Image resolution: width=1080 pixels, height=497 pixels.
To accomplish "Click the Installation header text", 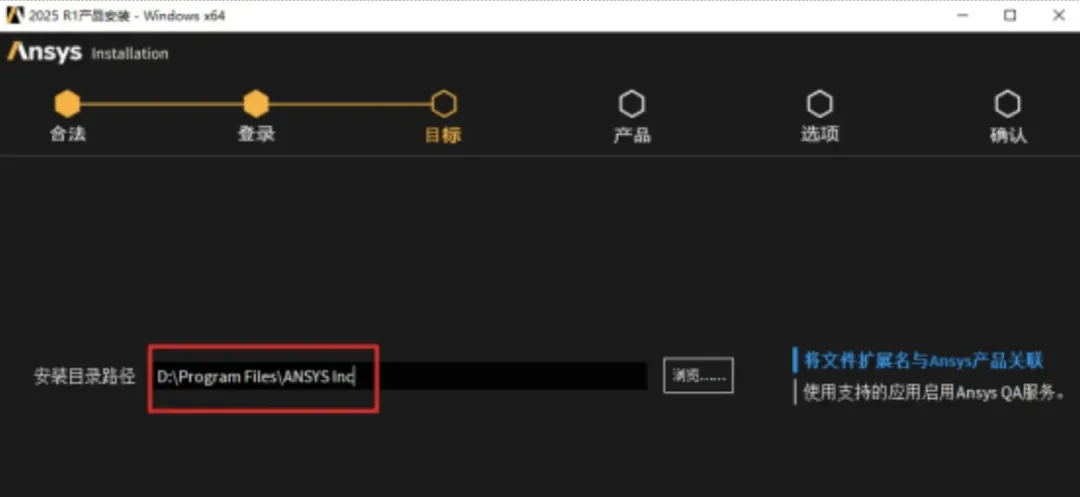I will [129, 54].
